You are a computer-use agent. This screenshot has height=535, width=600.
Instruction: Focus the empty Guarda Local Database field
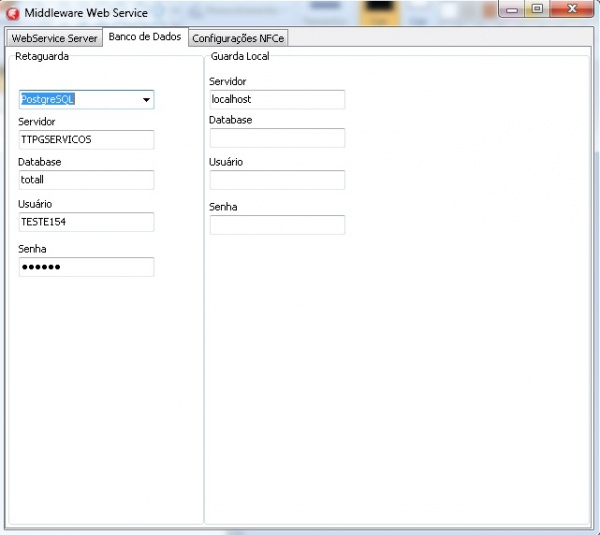click(277, 138)
